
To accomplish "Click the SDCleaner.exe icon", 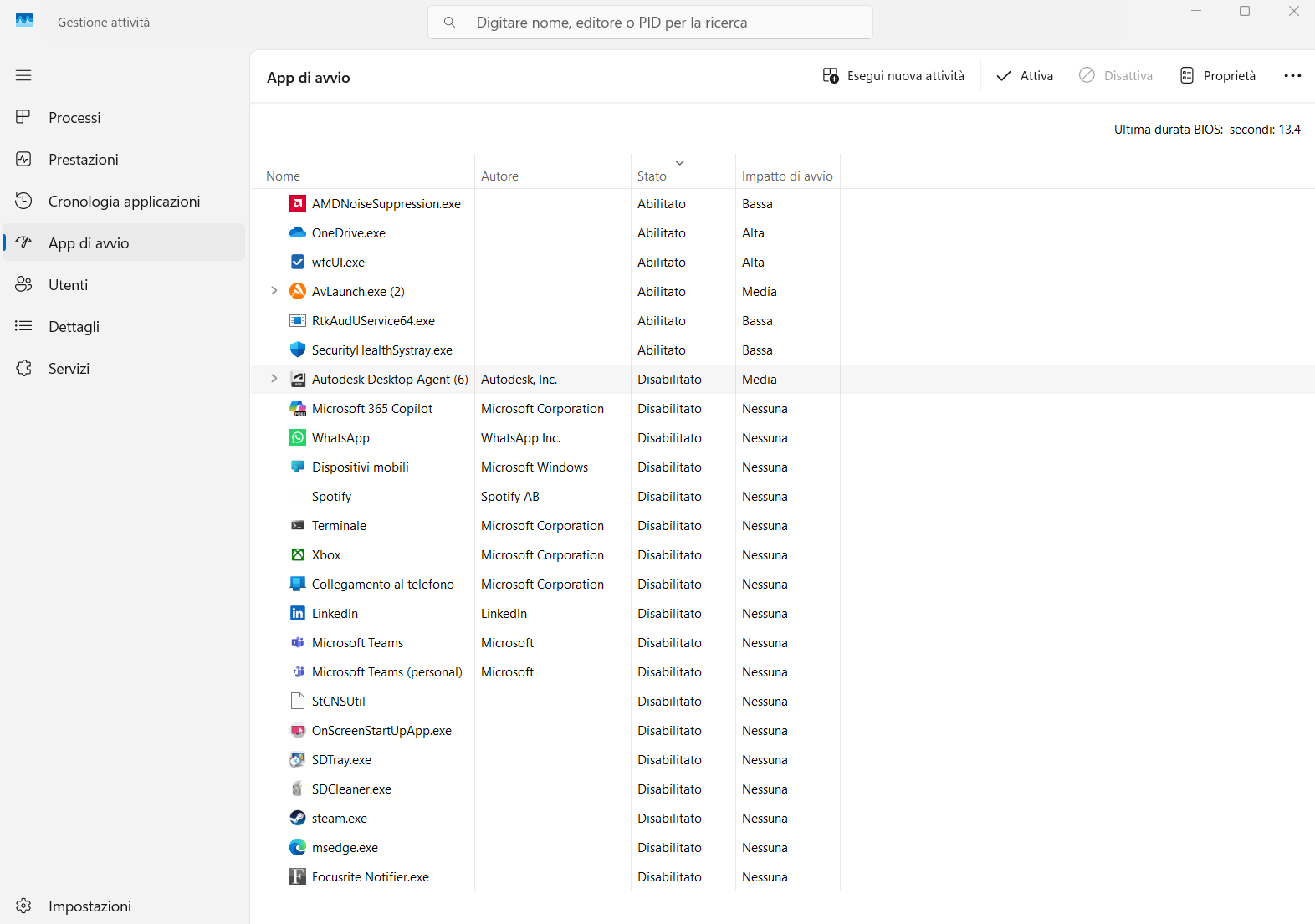I will pos(298,789).
